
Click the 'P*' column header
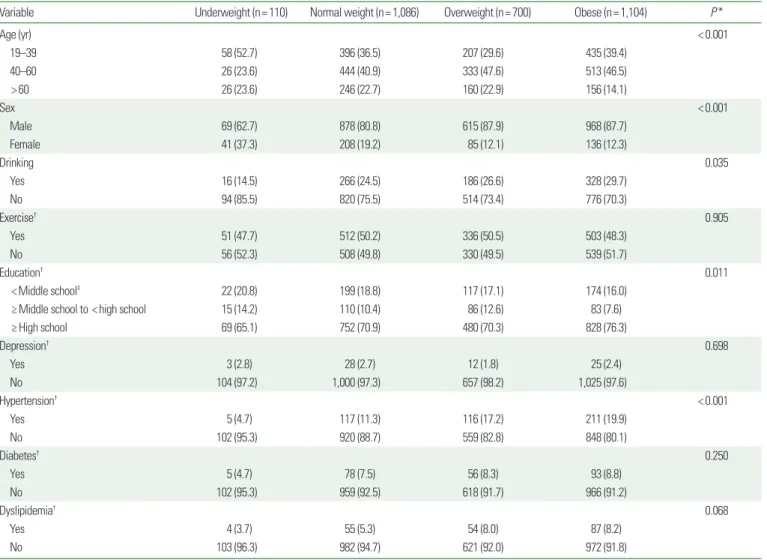coord(717,12)
